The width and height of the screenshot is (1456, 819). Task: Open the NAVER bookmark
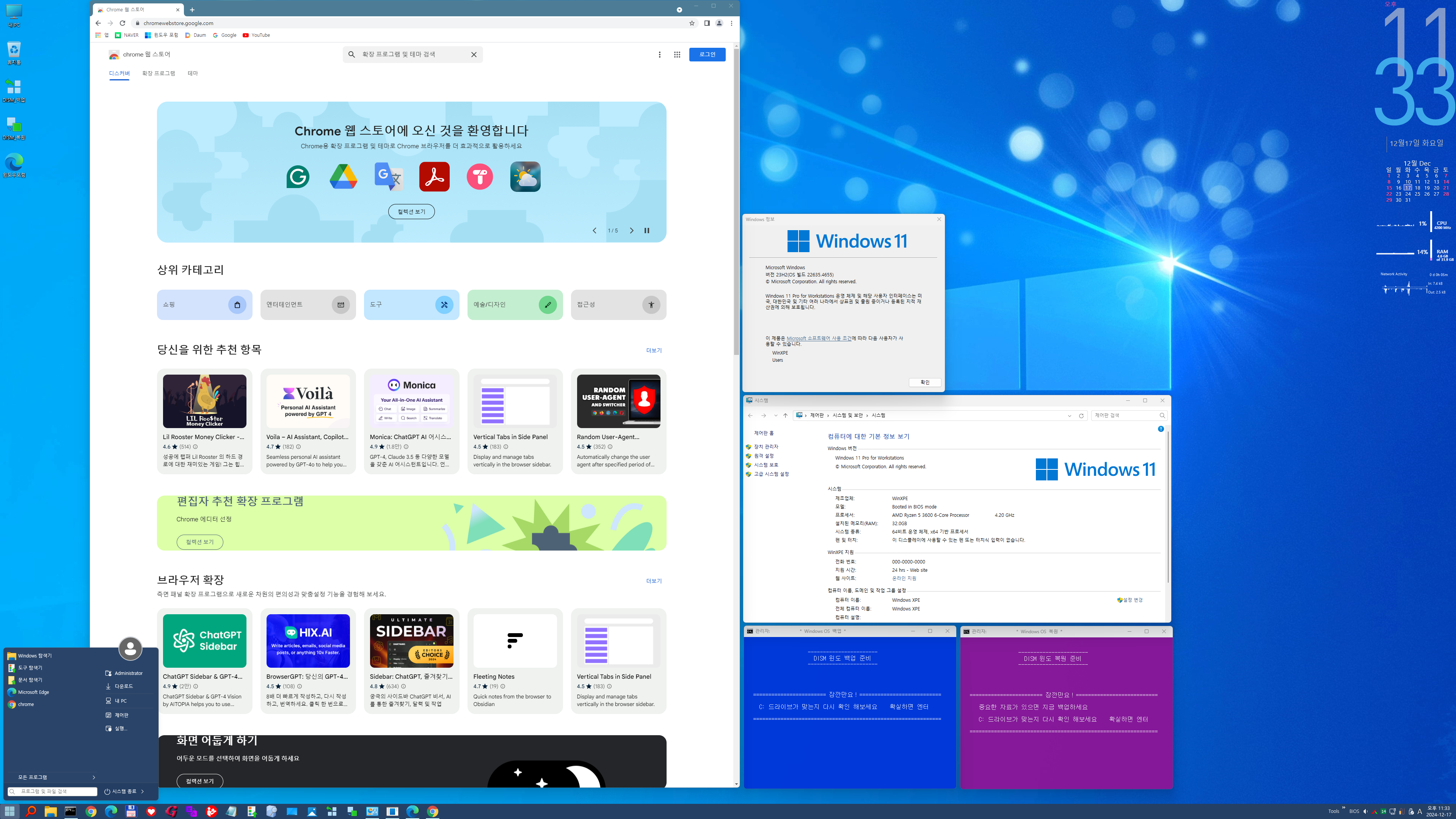tap(127, 35)
